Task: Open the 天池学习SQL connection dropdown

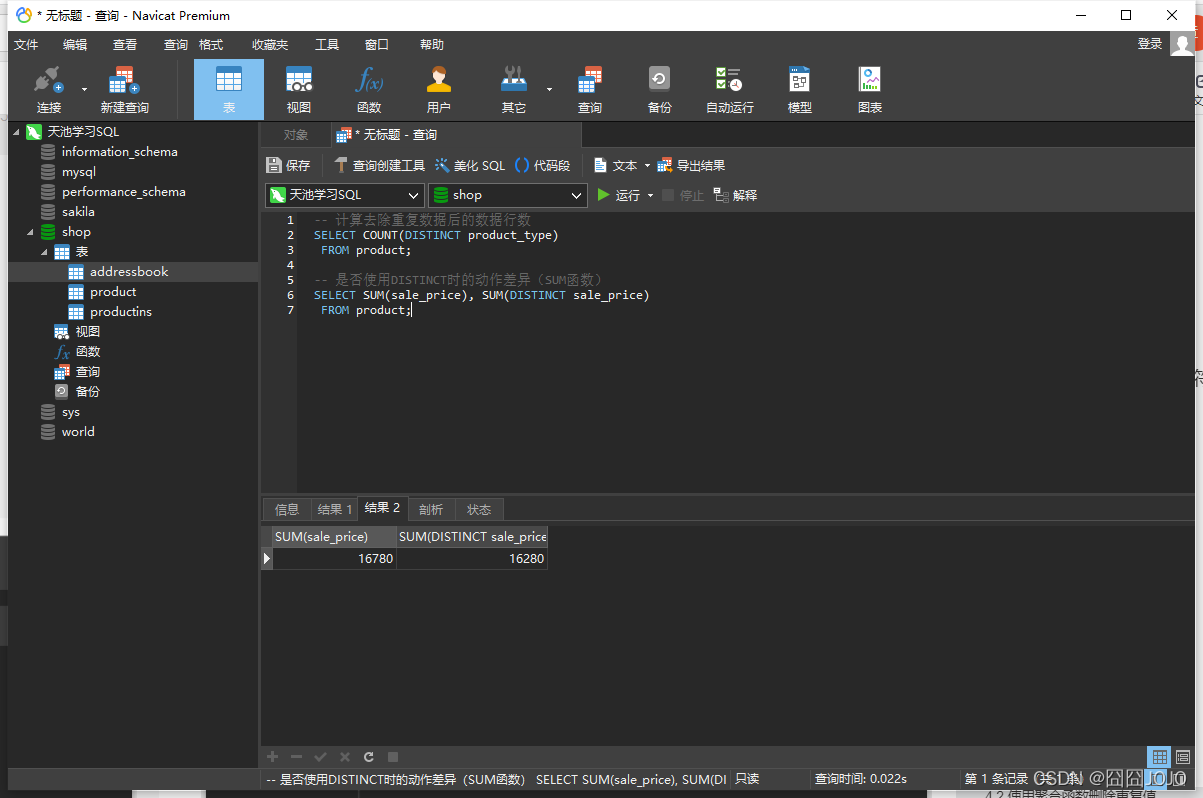Action: pos(345,195)
